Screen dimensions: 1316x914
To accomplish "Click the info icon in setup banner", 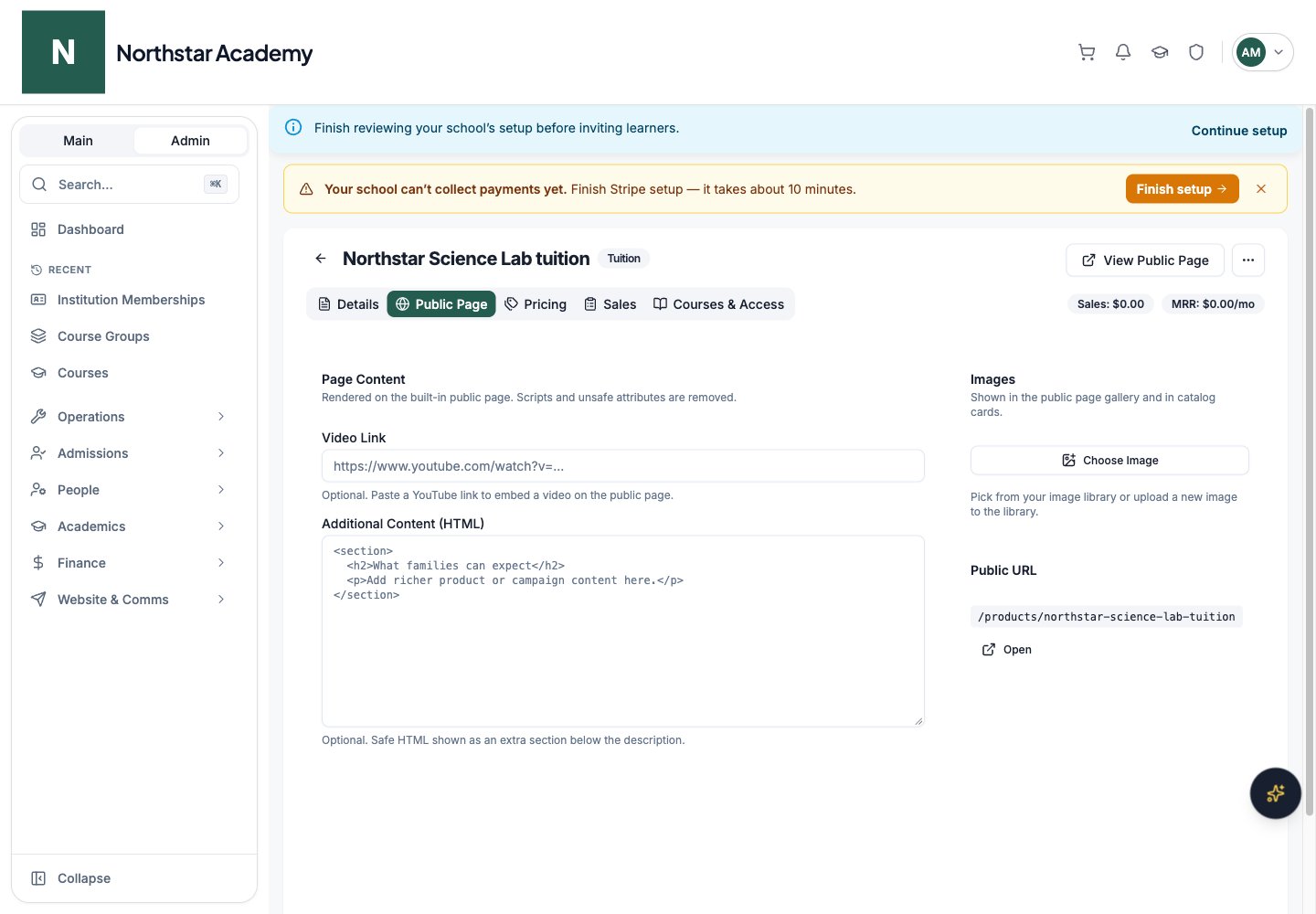I will coord(293,128).
